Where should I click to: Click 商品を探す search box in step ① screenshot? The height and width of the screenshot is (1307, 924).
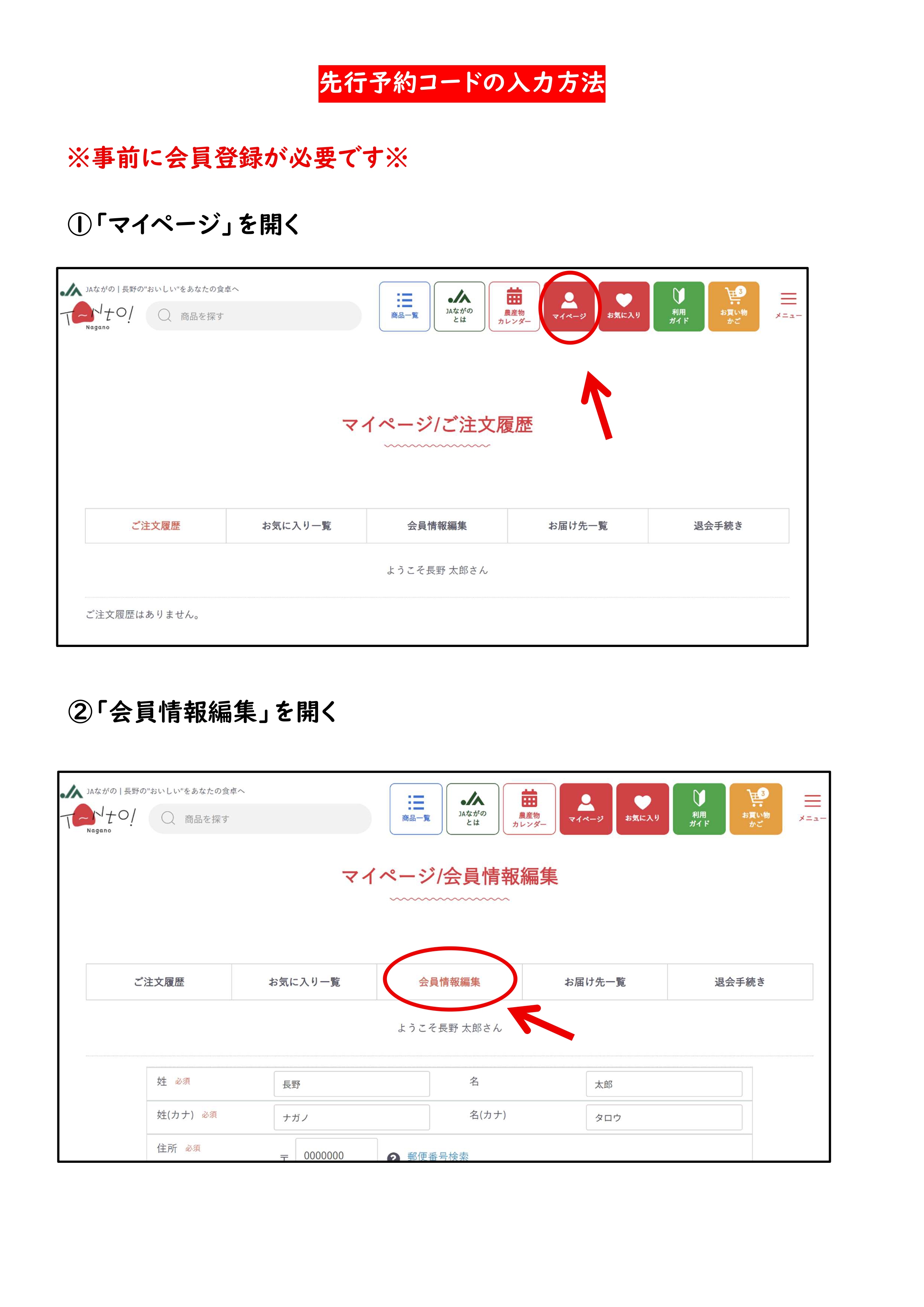pyautogui.click(x=254, y=316)
